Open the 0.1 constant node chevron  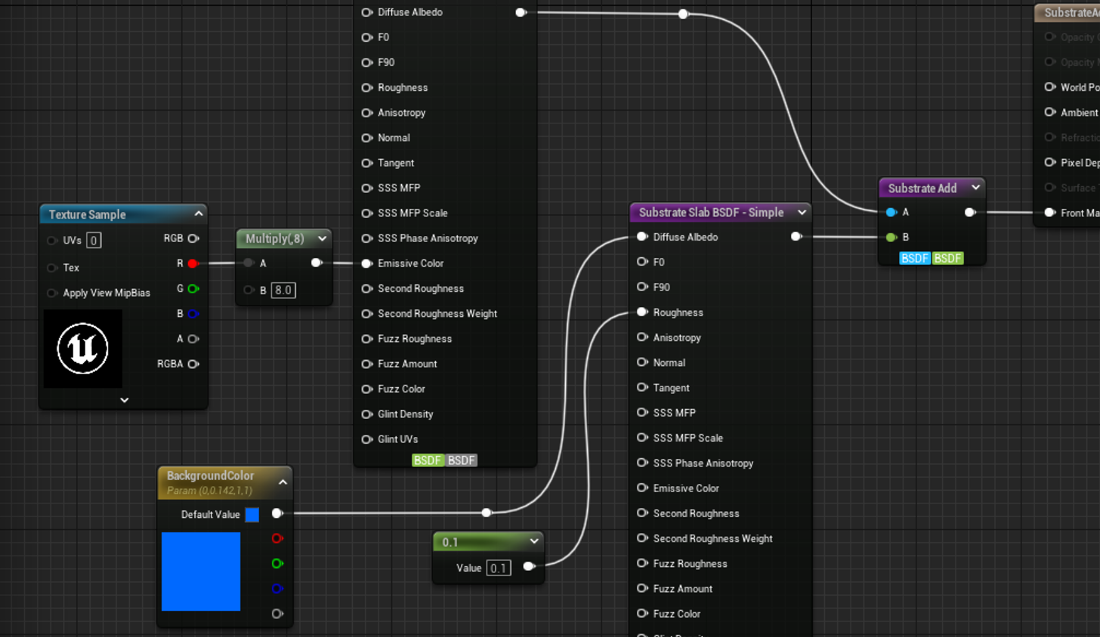[534, 542]
